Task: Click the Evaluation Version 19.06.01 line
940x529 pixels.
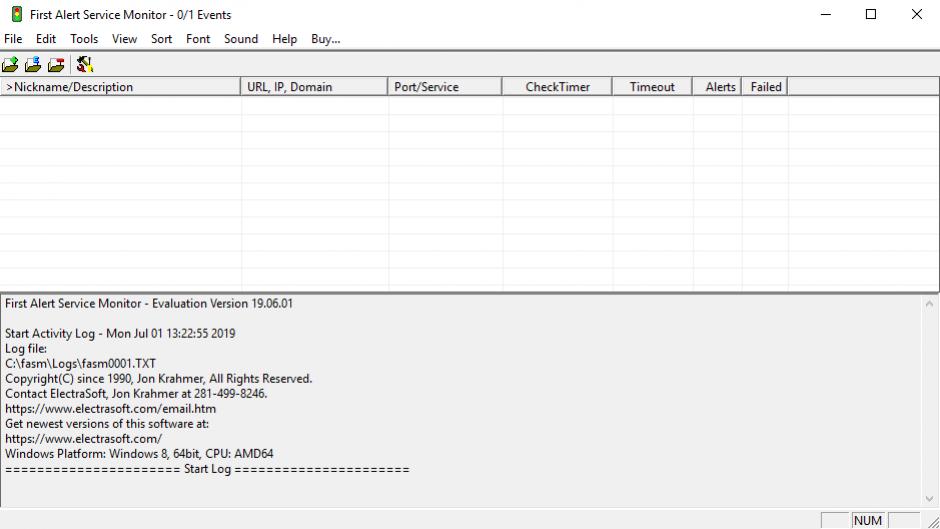Action: pos(149,303)
